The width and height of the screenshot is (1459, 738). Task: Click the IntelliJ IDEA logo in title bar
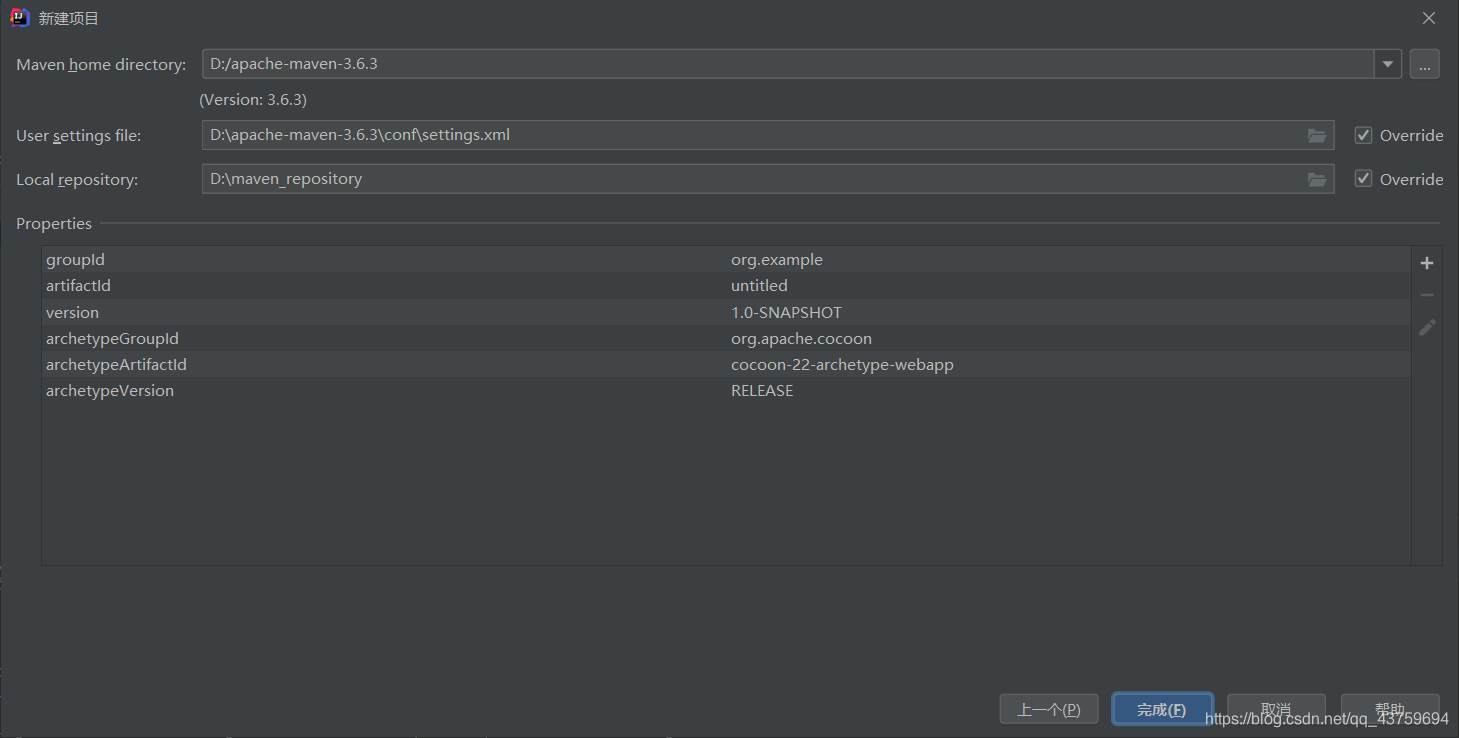(x=19, y=18)
